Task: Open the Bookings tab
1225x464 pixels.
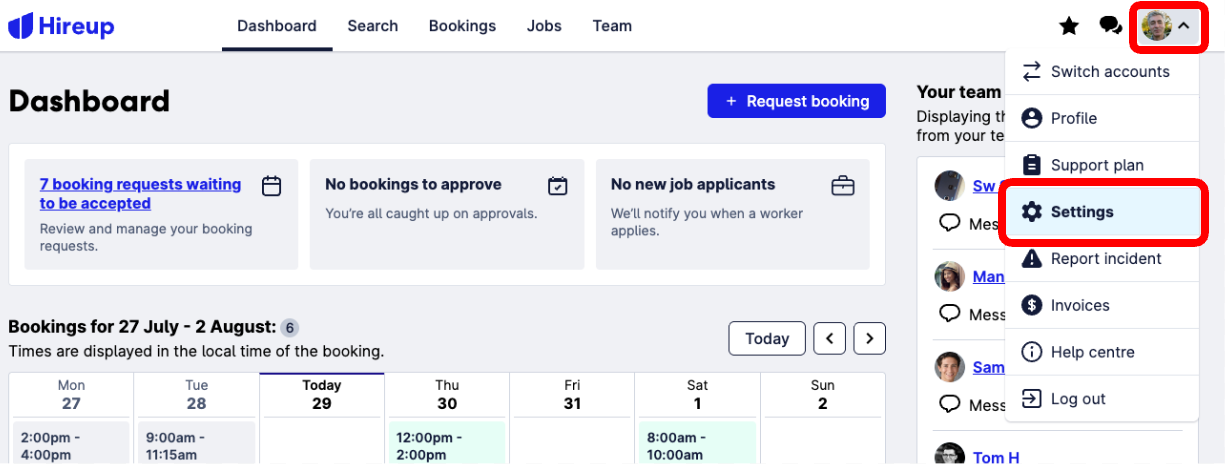Action: tap(462, 26)
